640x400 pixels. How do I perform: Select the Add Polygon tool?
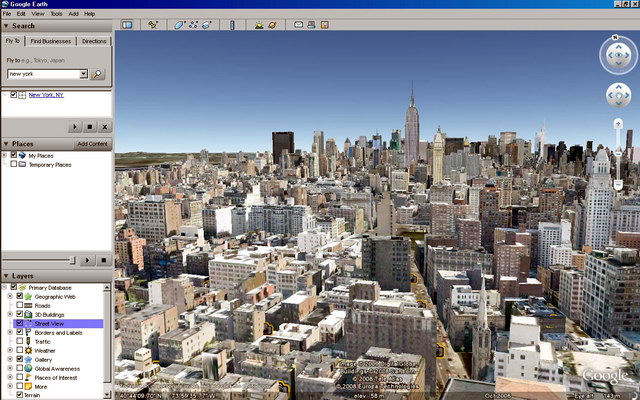pyautogui.click(x=180, y=25)
